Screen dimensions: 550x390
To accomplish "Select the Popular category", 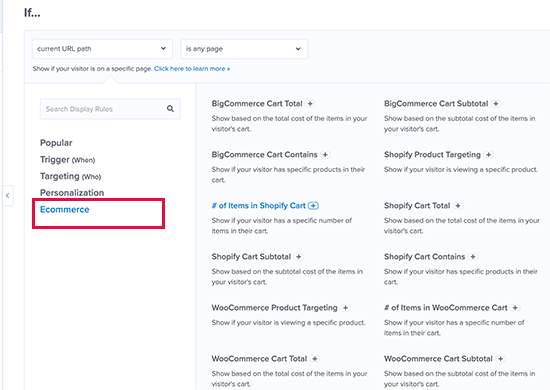I will pos(56,143).
